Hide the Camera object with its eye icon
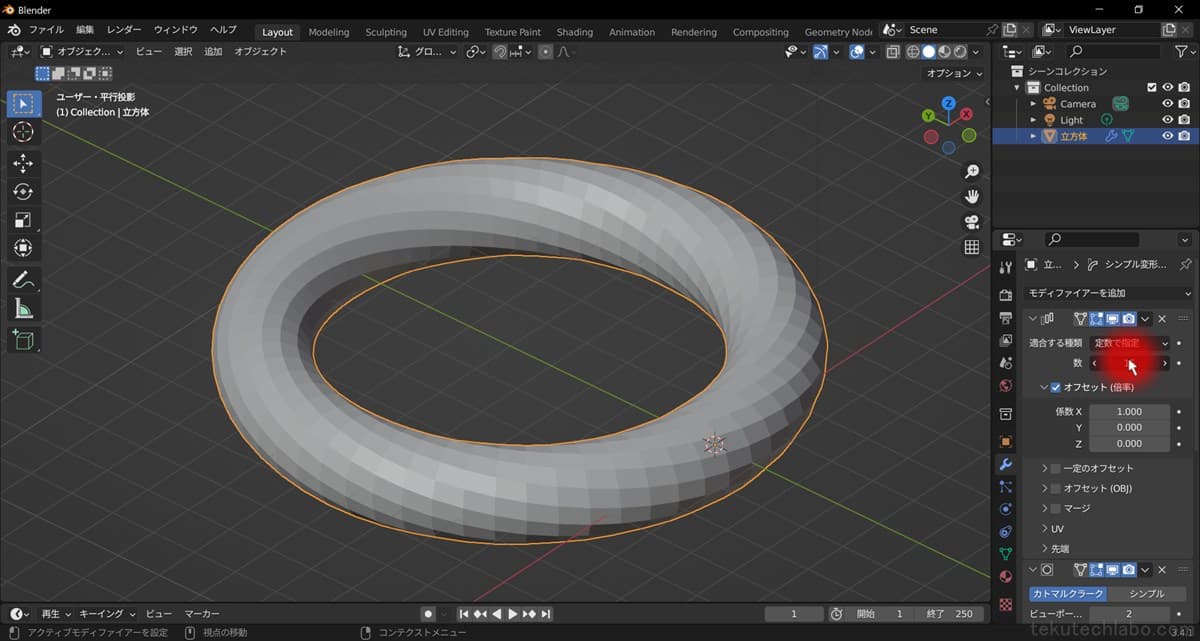This screenshot has height=641, width=1200. click(x=1167, y=104)
